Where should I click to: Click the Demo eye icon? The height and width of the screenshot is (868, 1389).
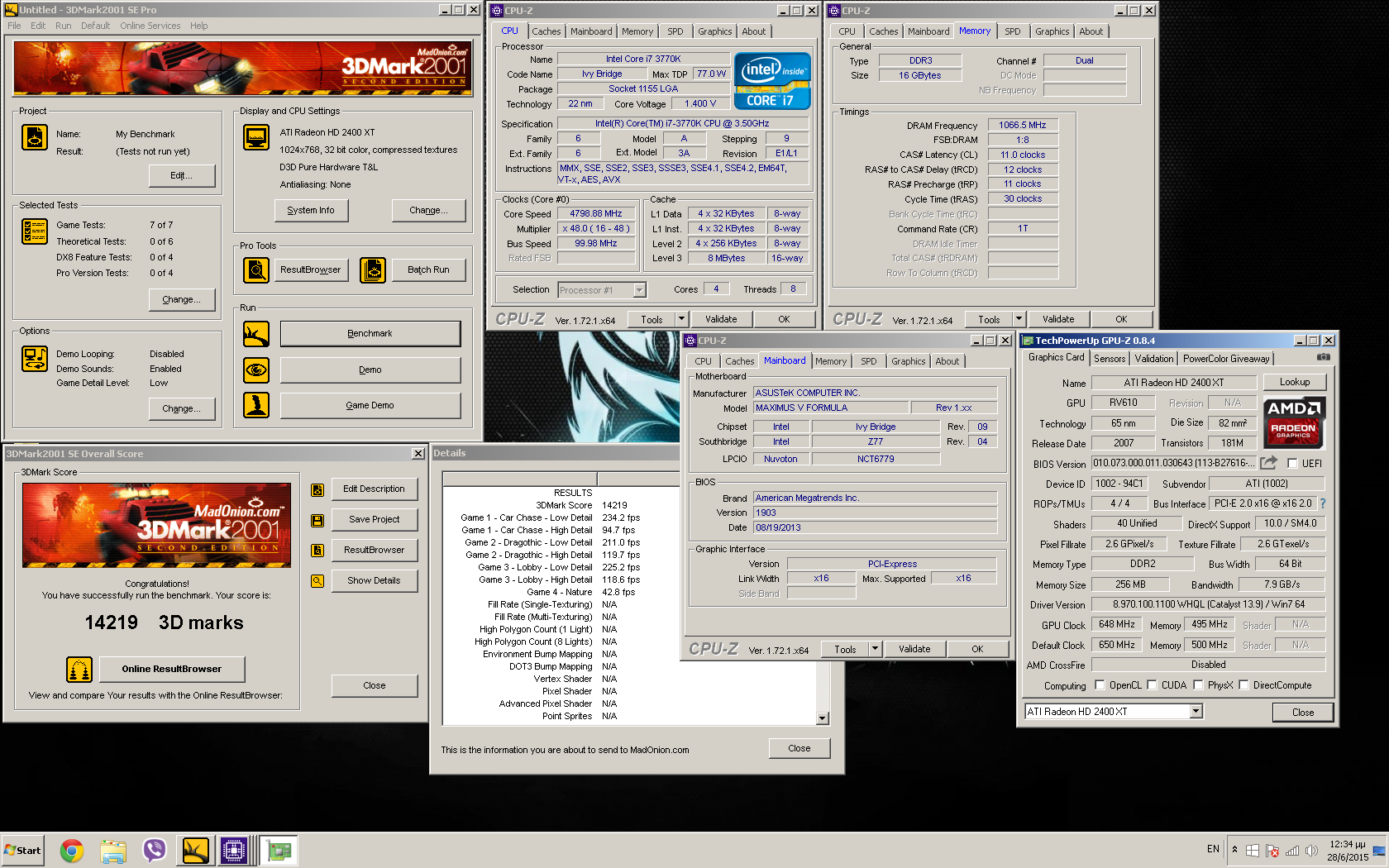[x=256, y=370]
